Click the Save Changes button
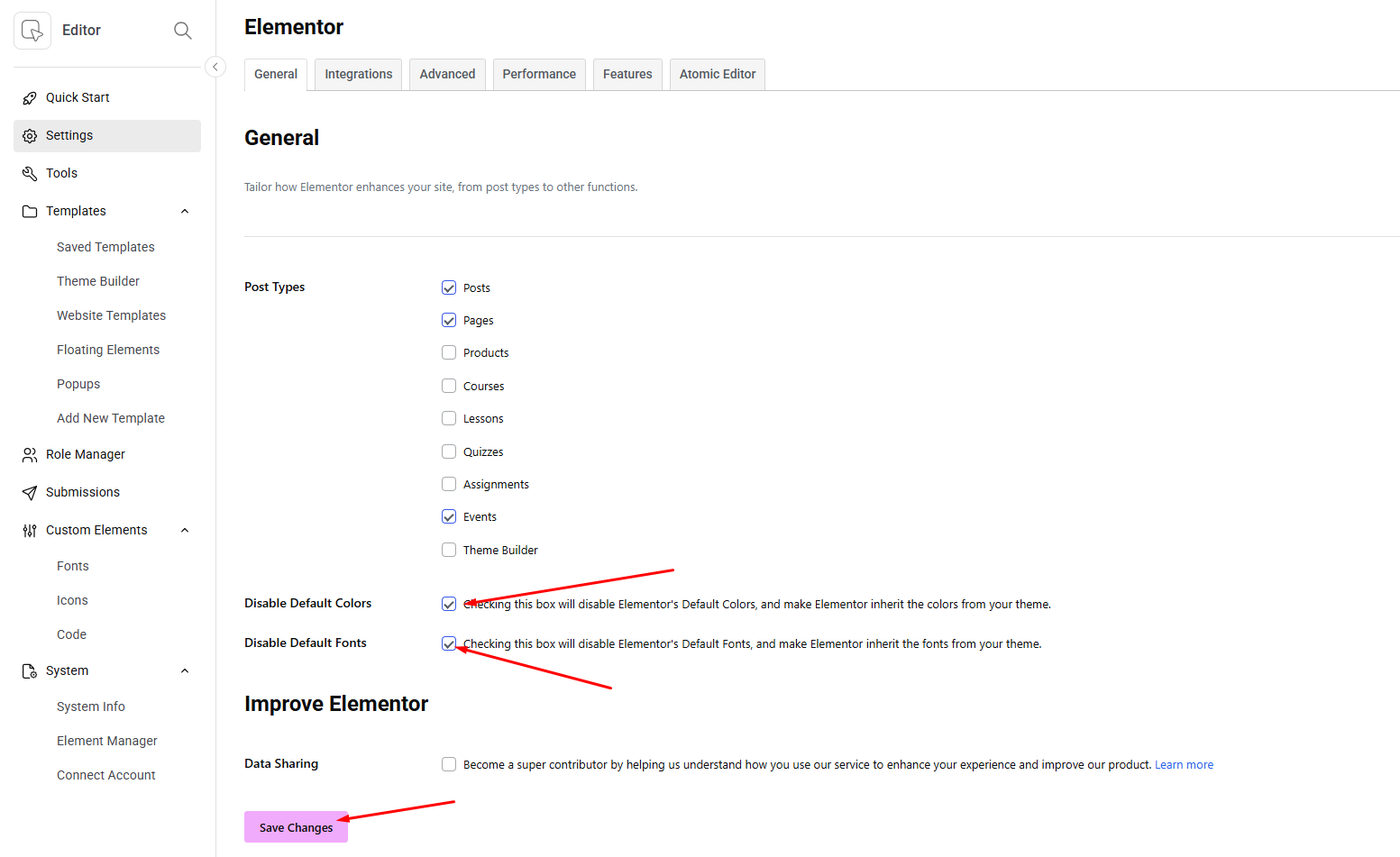The height and width of the screenshot is (857, 1400). (296, 827)
